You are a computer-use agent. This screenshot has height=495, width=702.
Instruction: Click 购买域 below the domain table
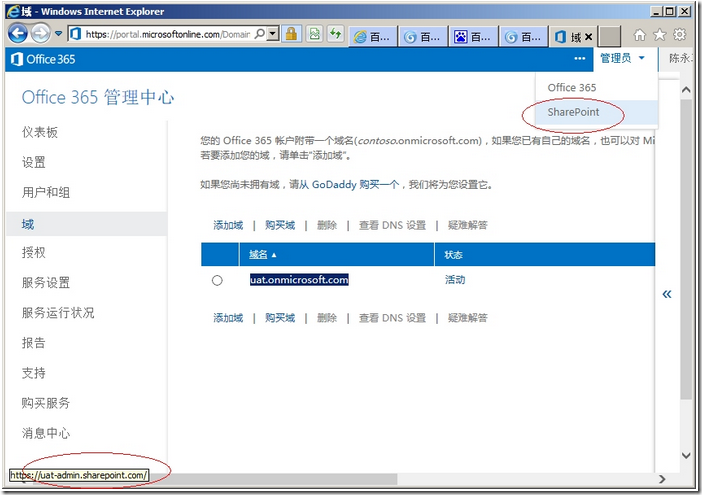[280, 318]
